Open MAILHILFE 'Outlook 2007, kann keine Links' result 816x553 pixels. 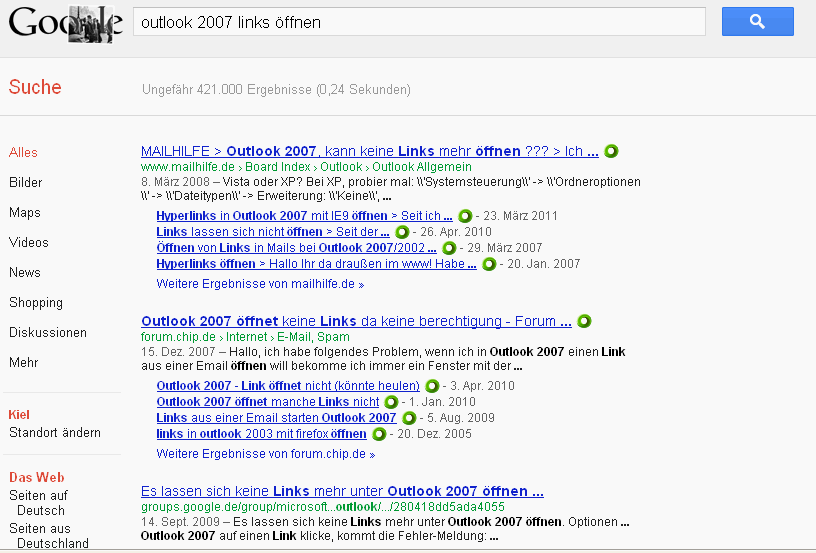coord(369,151)
